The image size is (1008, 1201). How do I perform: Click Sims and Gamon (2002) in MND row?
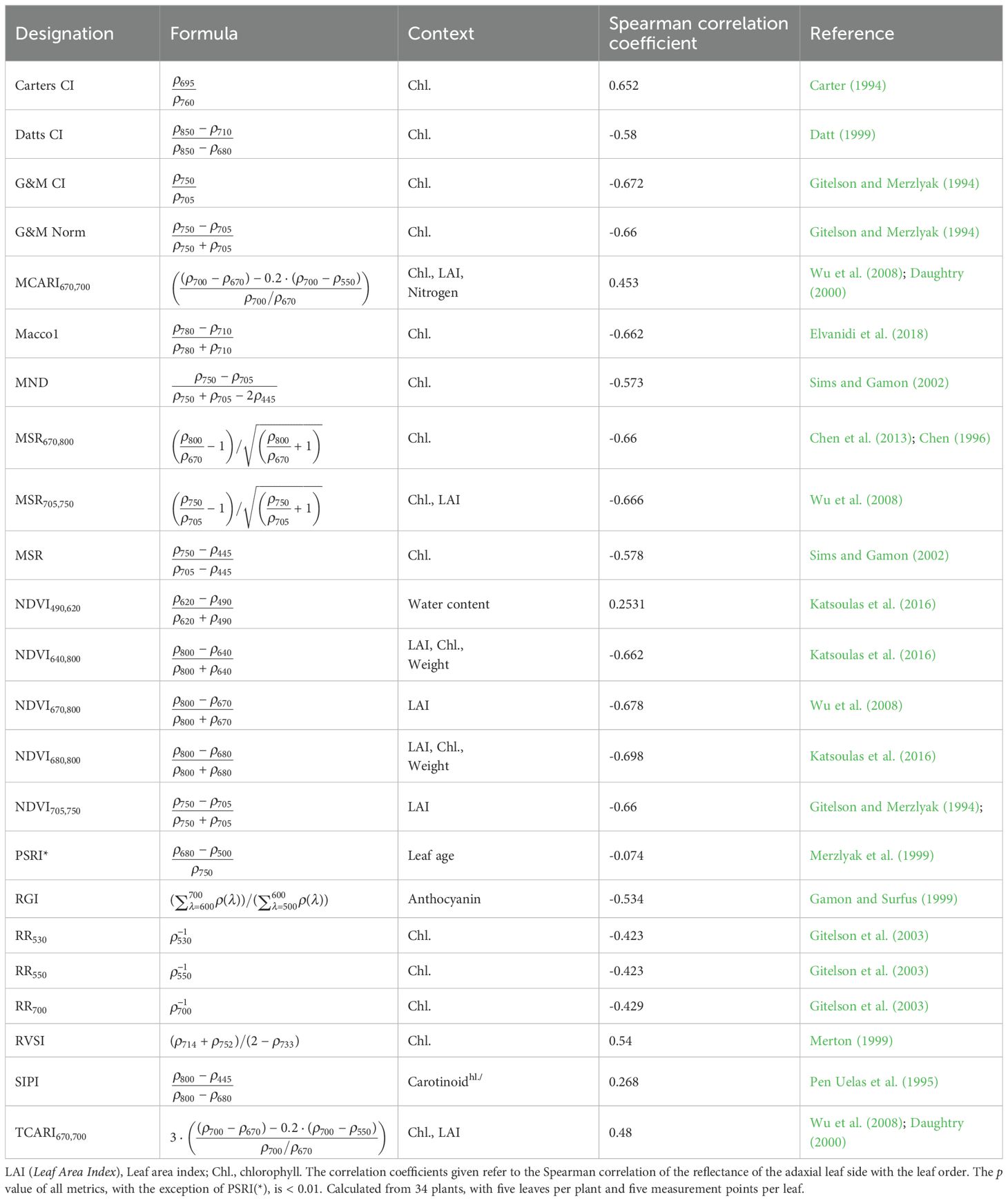(x=879, y=383)
